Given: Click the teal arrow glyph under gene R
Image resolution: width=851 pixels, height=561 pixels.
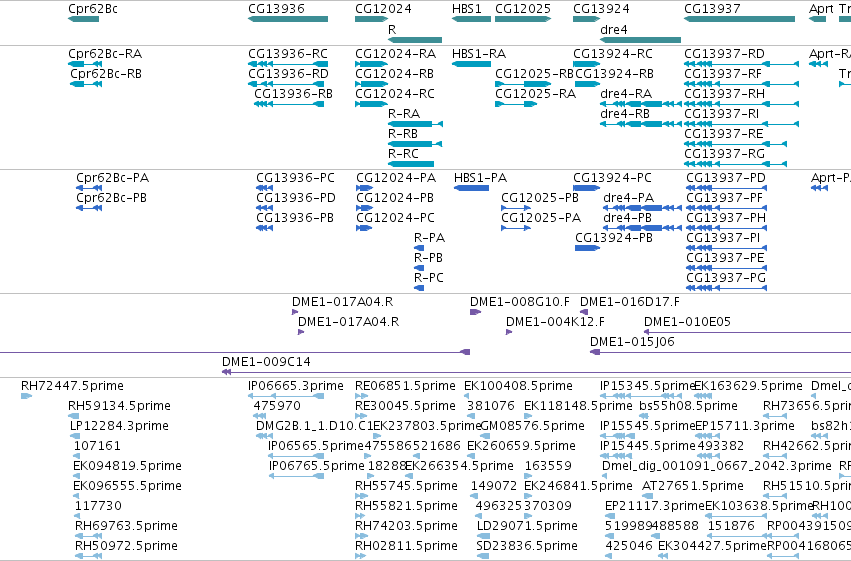Looking at the screenshot, I should 415,40.
